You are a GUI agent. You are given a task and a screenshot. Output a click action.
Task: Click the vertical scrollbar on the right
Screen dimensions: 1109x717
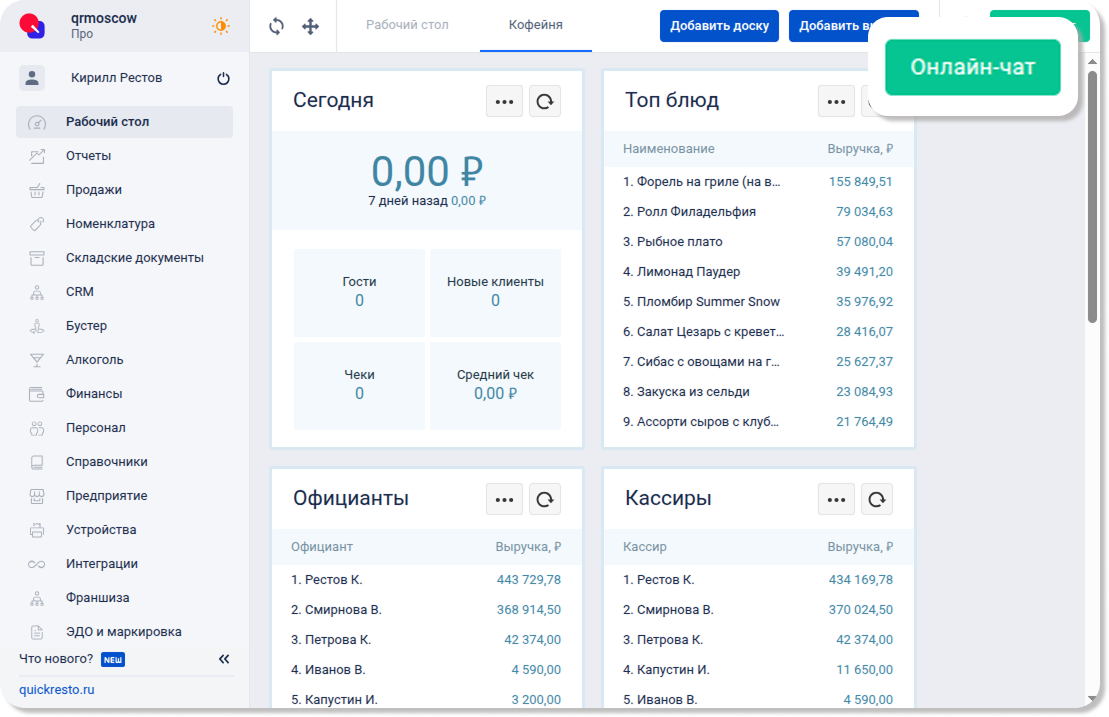(x=1092, y=200)
